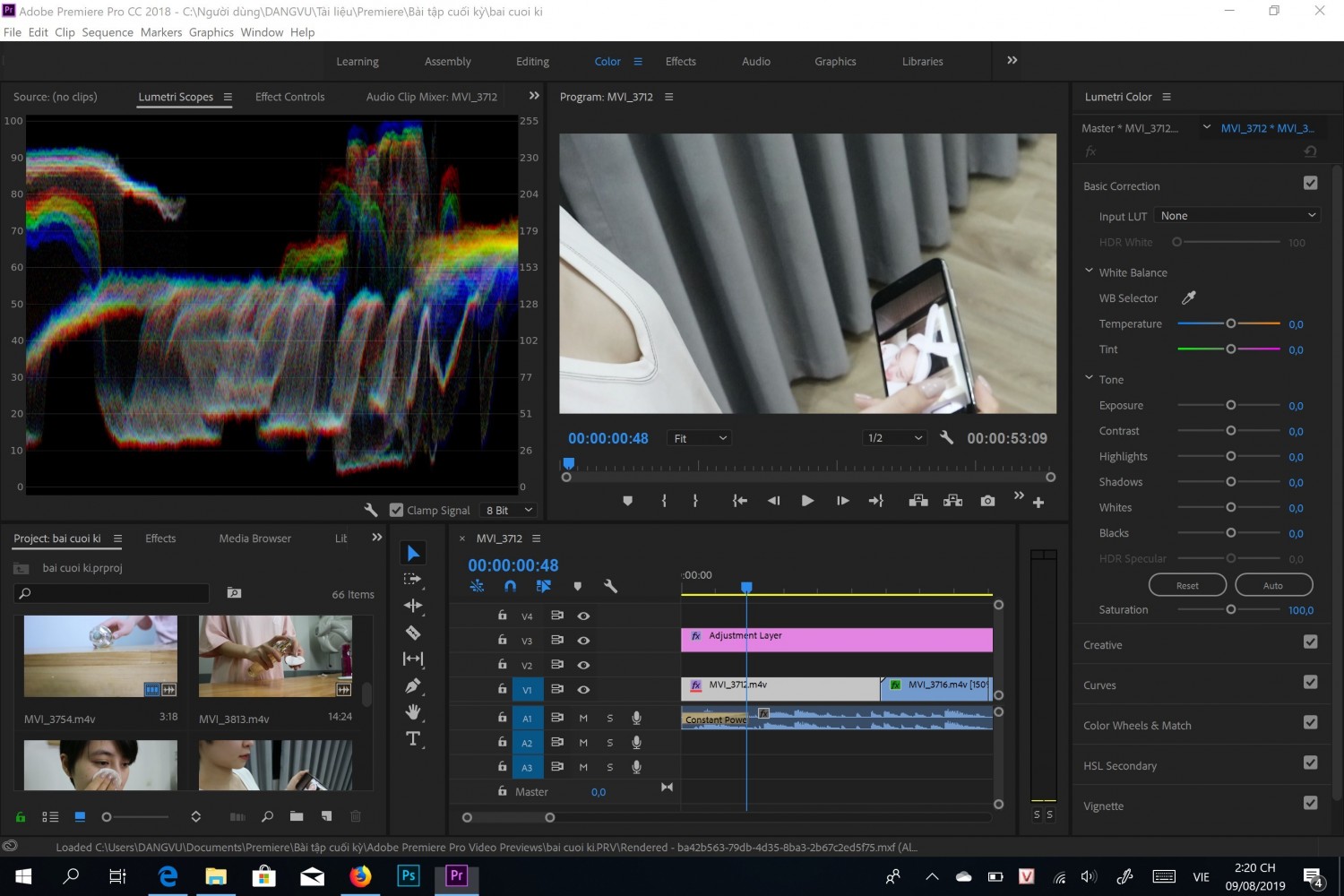Toggle Clamp Signal checkbox
Screen dimensions: 1344x896
point(397,510)
